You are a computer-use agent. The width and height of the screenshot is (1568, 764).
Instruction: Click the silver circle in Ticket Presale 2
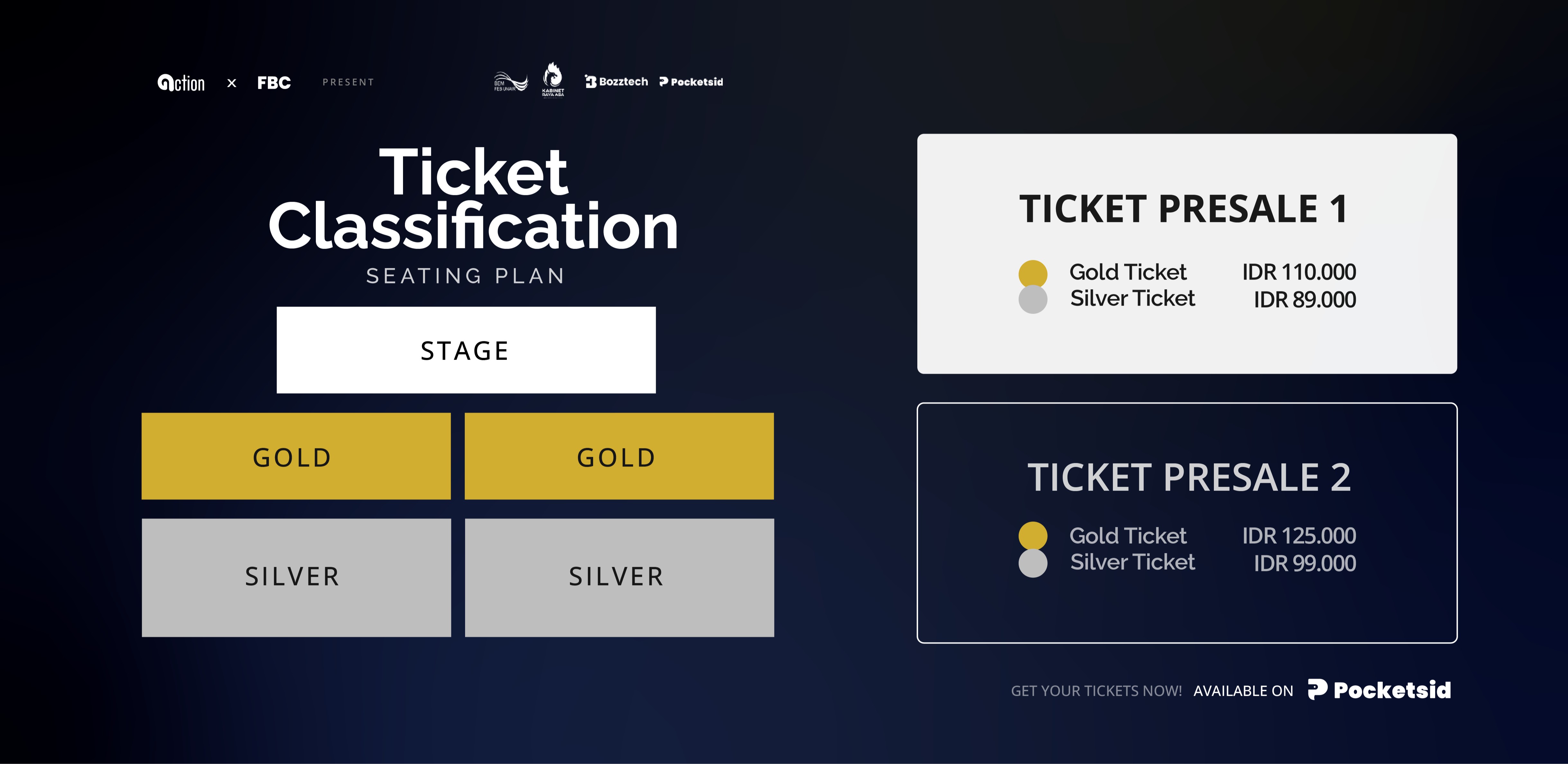coord(1032,563)
